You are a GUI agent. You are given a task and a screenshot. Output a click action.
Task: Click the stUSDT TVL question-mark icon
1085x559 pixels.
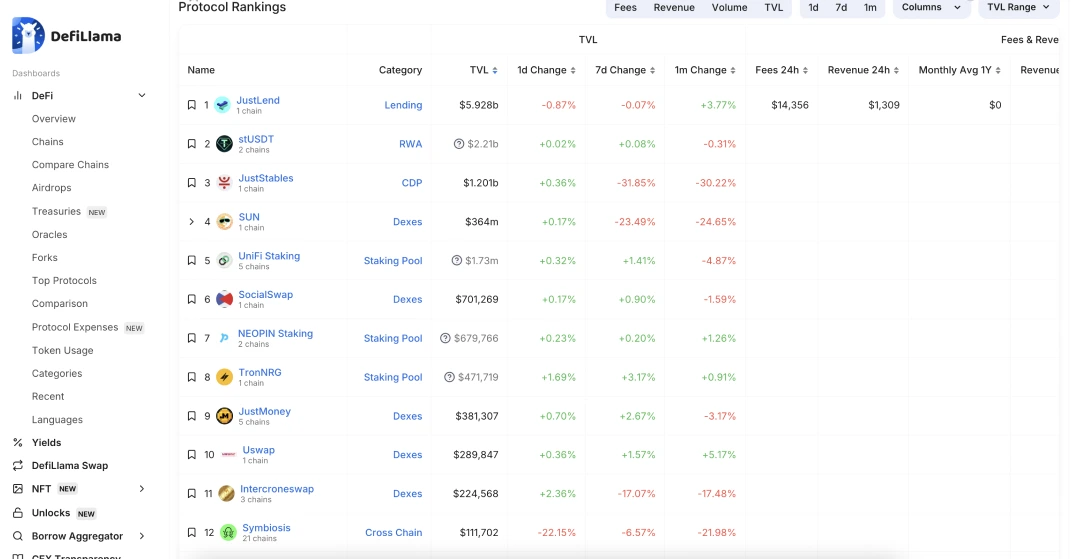coord(459,144)
